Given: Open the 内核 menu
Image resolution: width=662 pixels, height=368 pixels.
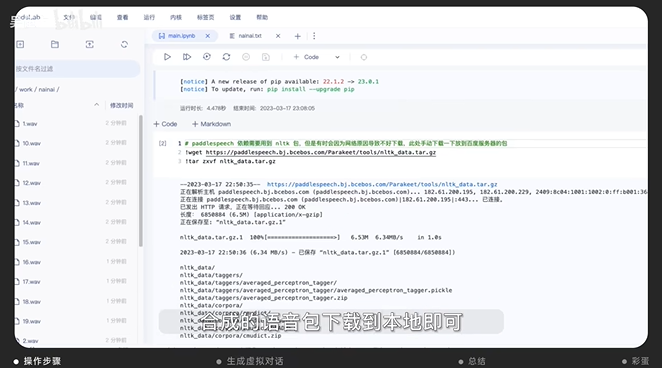Looking at the screenshot, I should point(176,17).
